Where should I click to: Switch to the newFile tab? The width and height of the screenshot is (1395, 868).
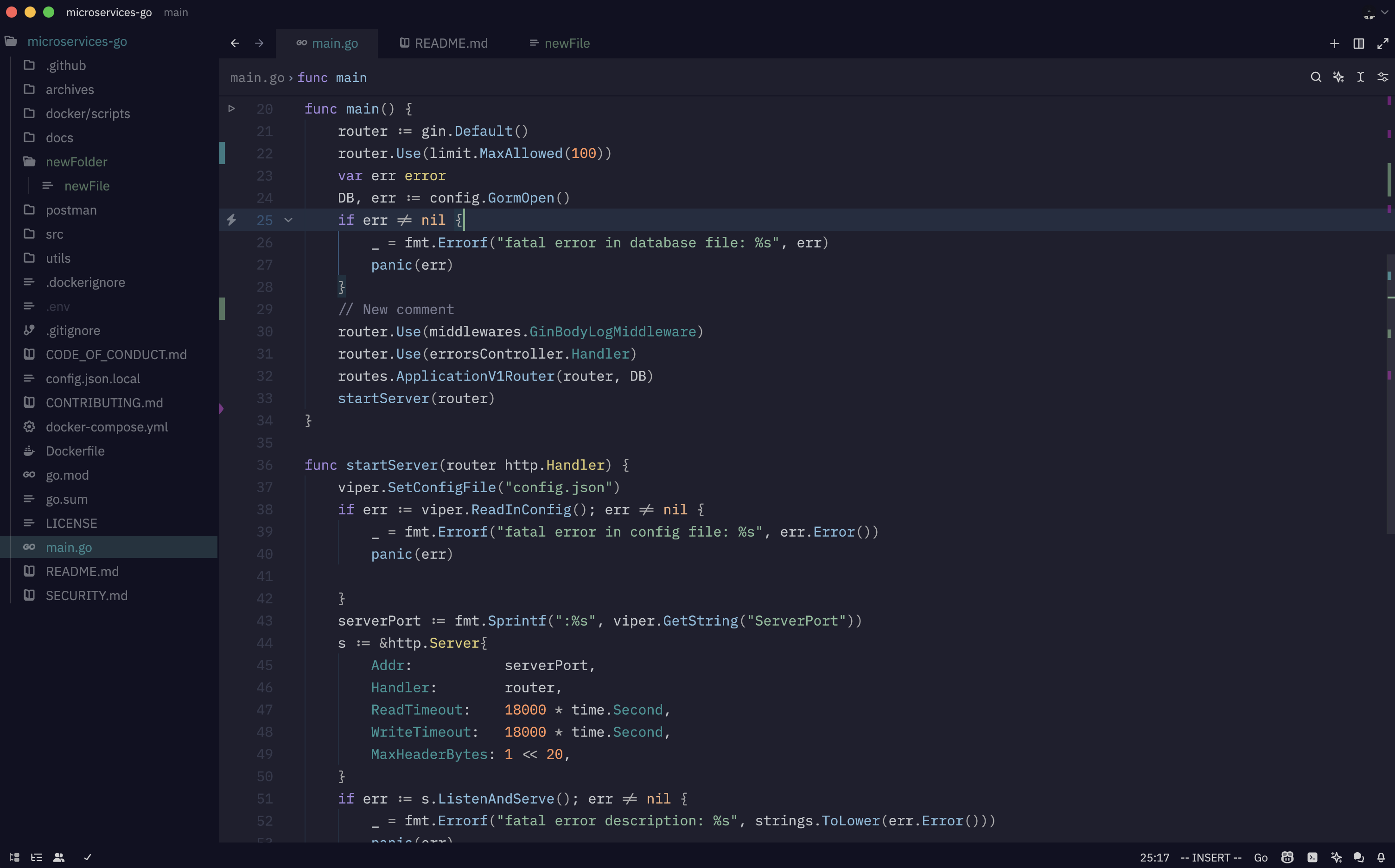(x=560, y=43)
